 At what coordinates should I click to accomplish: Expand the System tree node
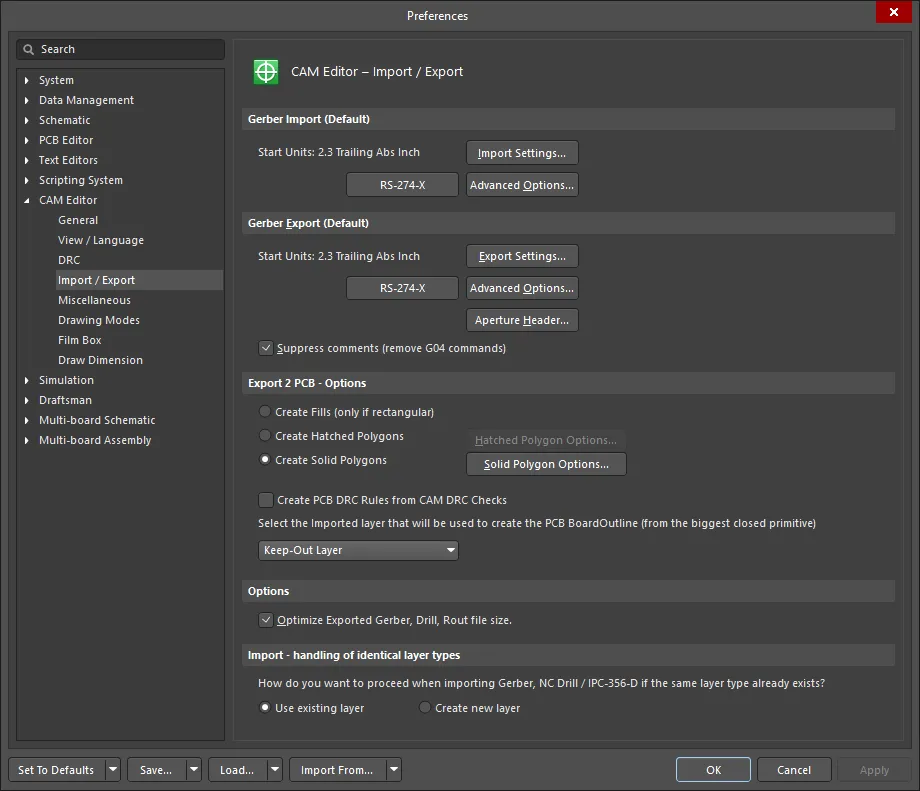pyautogui.click(x=26, y=80)
